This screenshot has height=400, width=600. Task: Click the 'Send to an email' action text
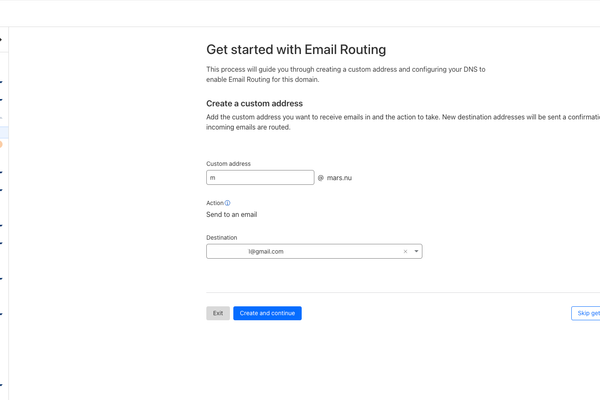tap(231, 215)
